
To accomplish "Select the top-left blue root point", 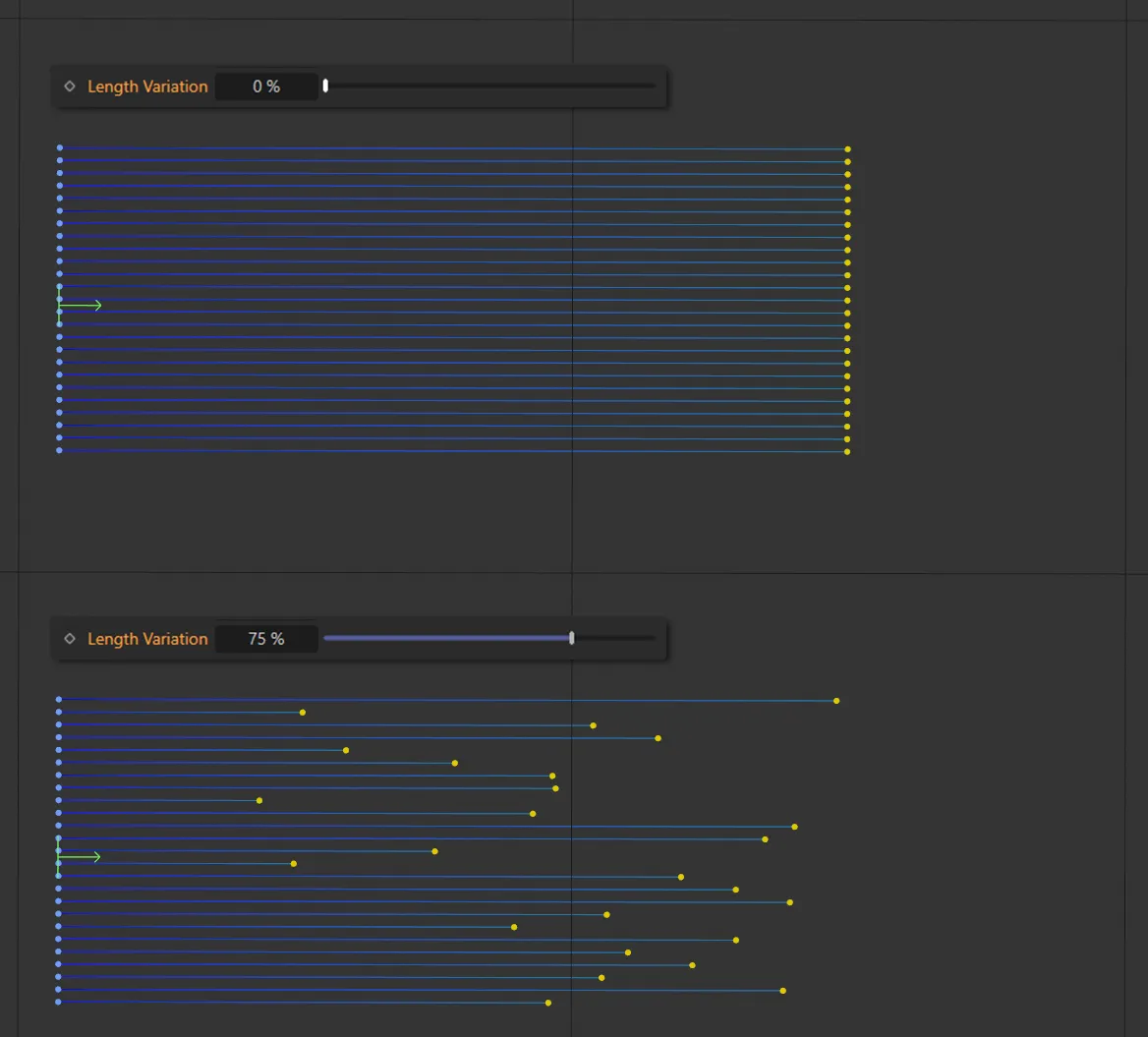I will [59, 147].
